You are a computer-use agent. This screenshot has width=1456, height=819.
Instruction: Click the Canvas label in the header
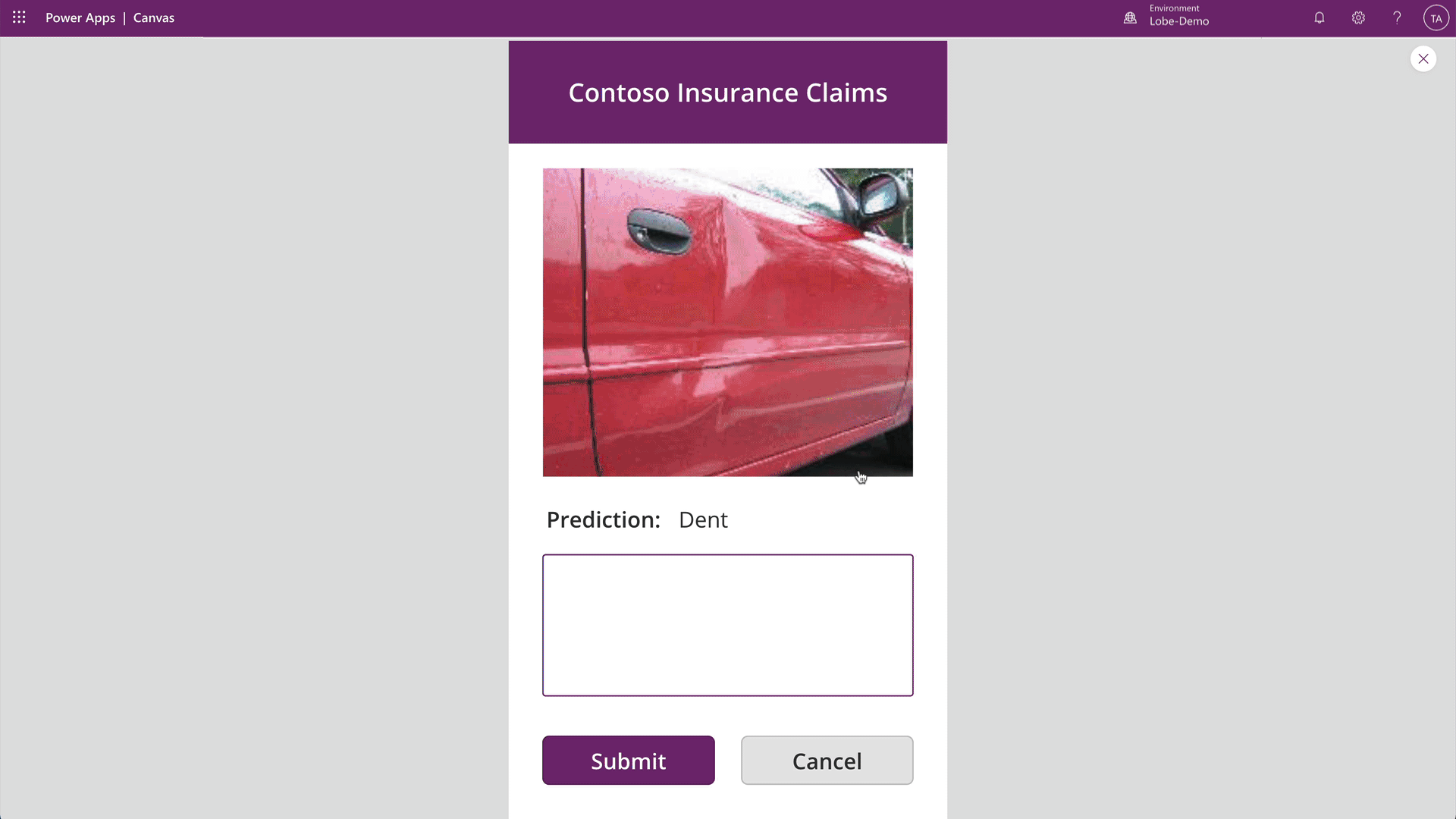pyautogui.click(x=154, y=17)
